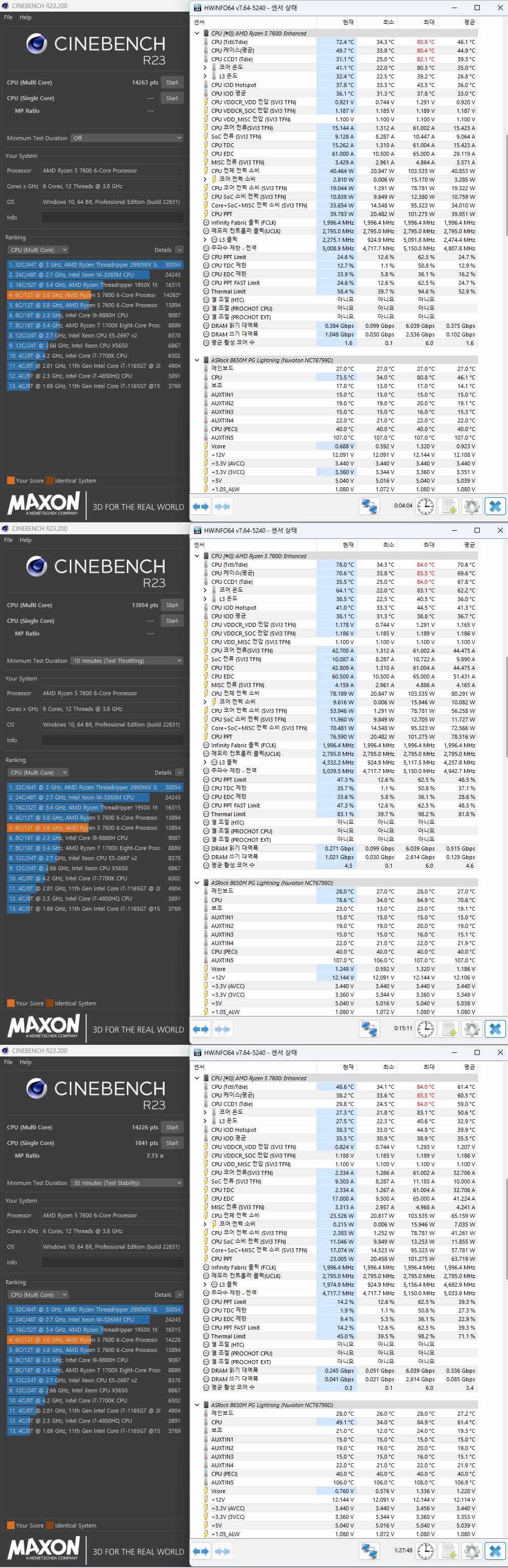508x1568 pixels.
Task: Open the remote network monitor icon left of 1:27:48
Action: coord(370,1551)
